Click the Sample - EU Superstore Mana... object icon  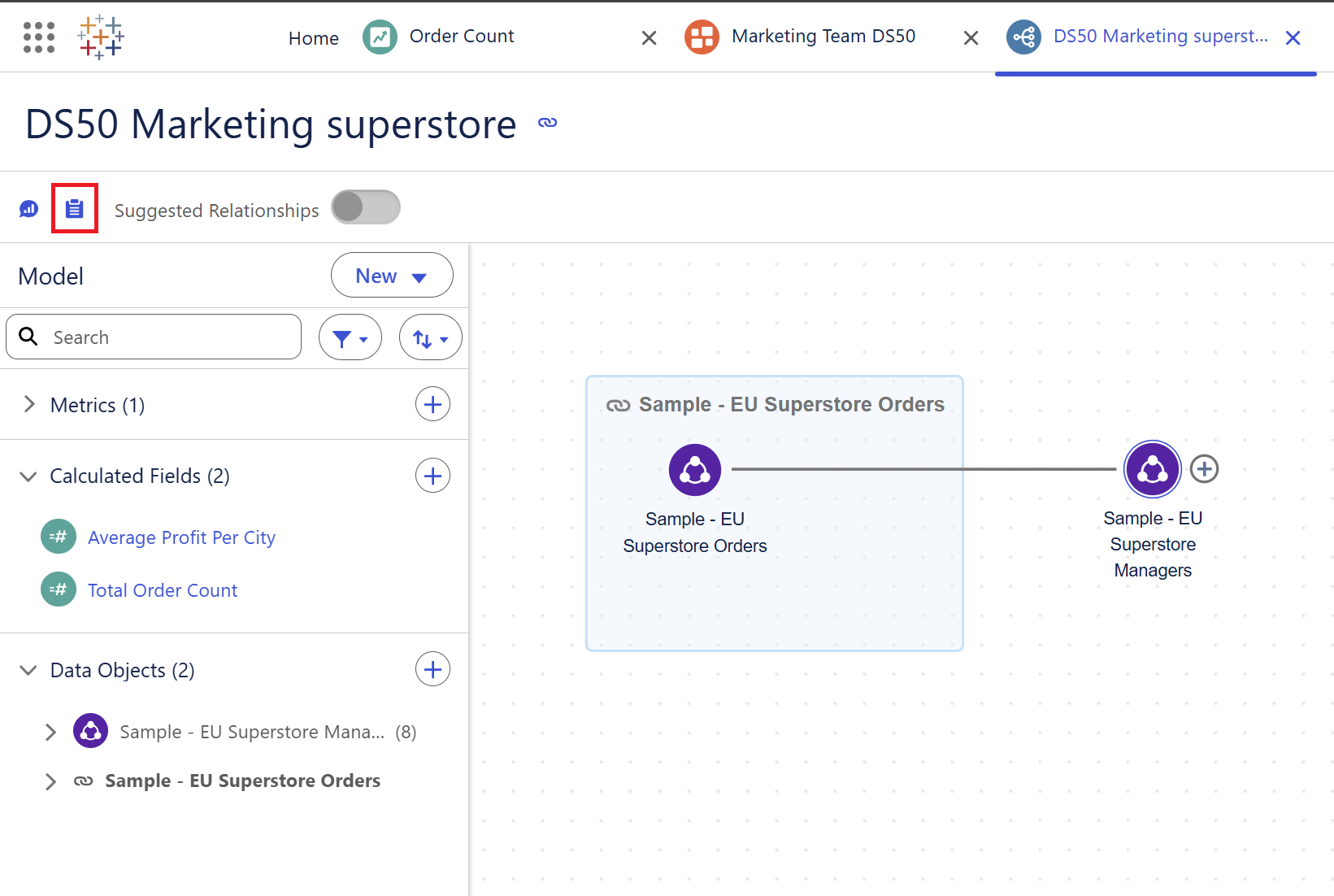91,731
